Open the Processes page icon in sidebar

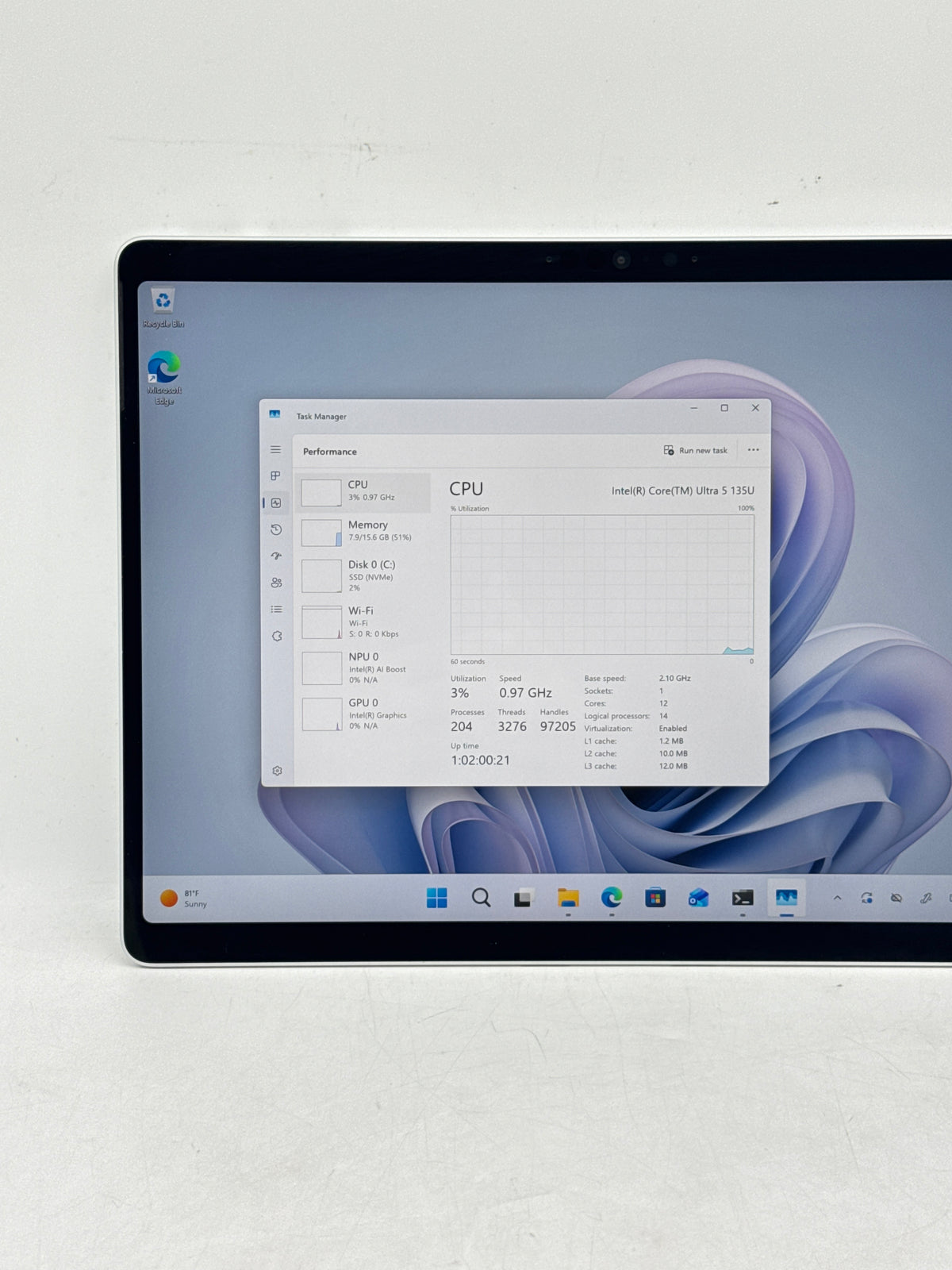pos(275,476)
